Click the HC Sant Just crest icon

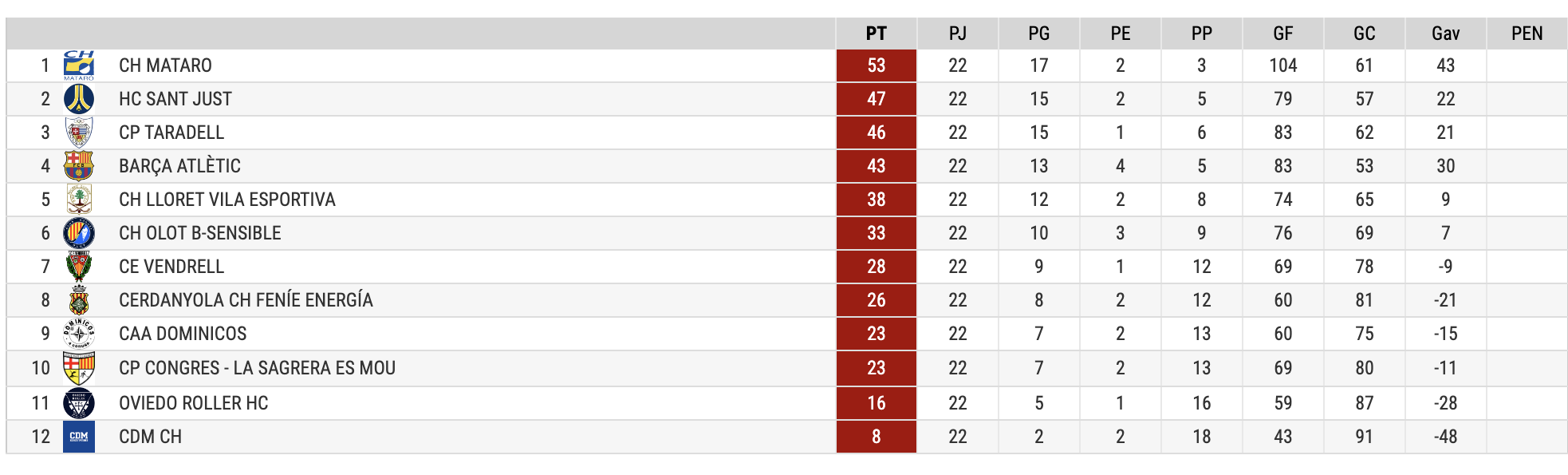click(x=79, y=99)
